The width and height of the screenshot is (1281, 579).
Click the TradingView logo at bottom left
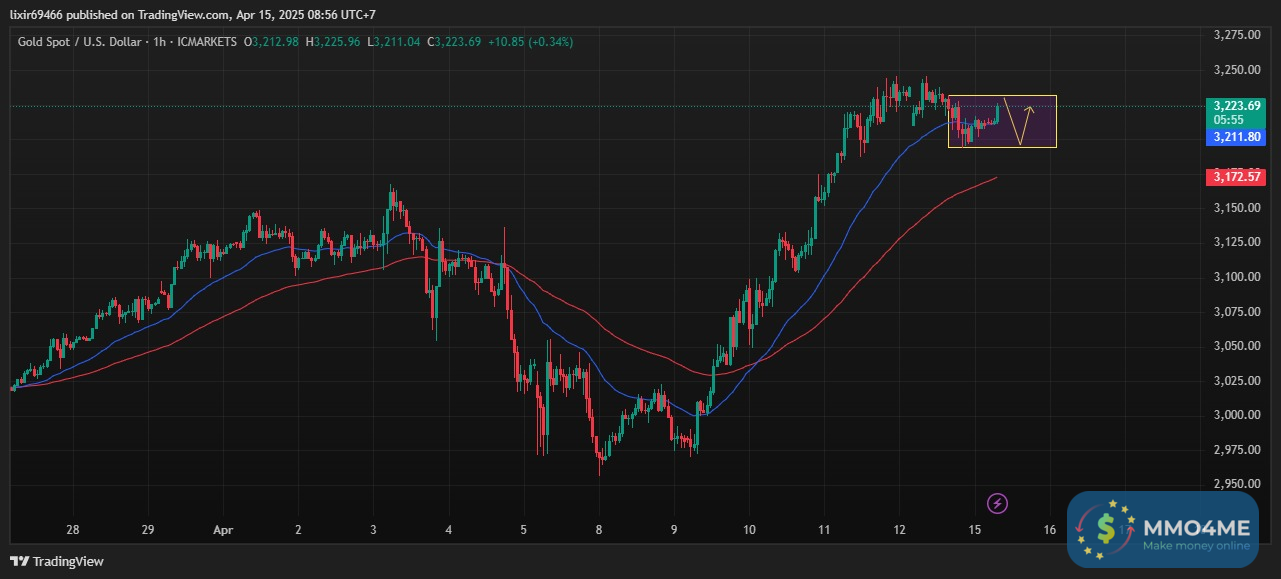(x=57, y=562)
